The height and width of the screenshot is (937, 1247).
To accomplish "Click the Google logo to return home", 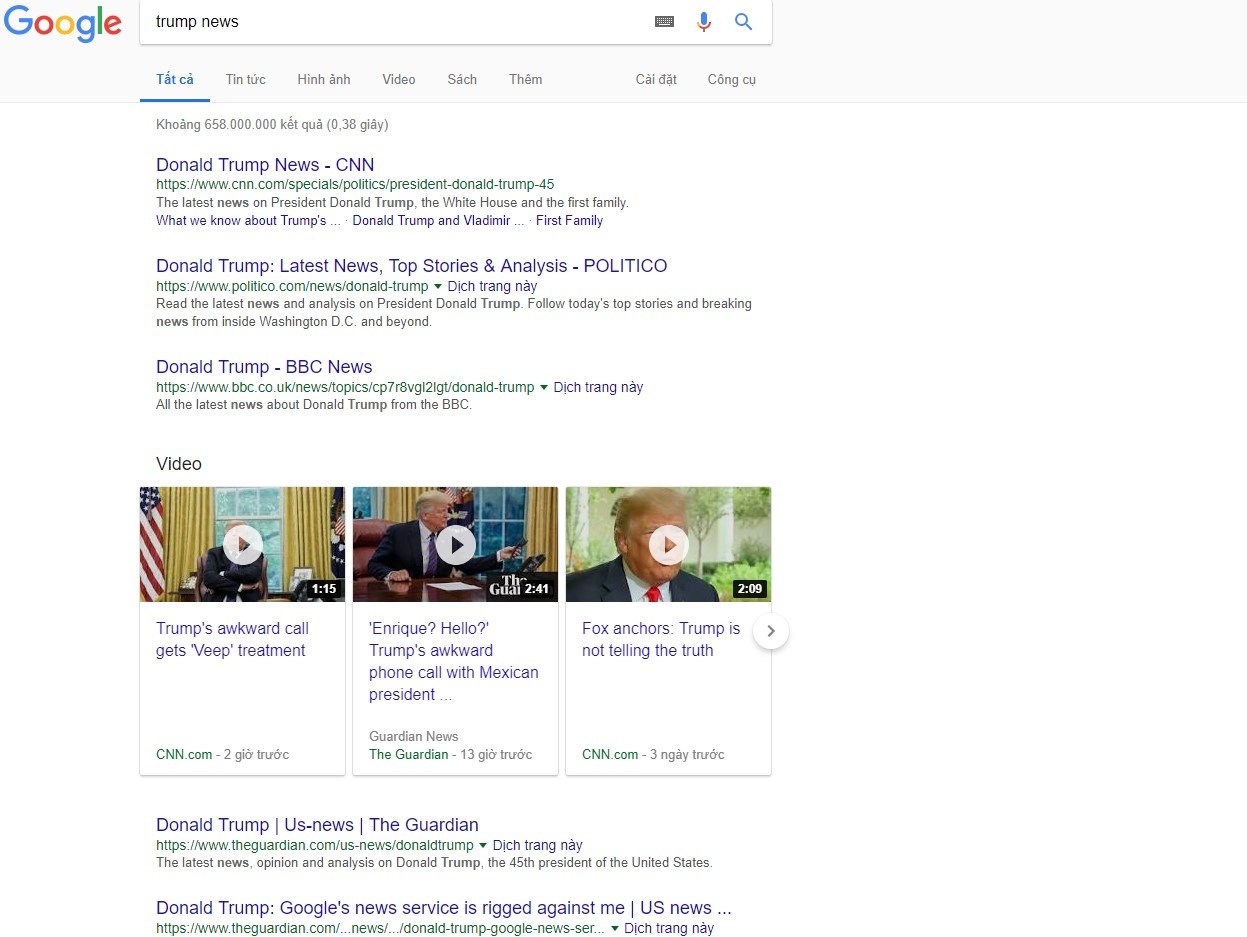I will [x=63, y=25].
